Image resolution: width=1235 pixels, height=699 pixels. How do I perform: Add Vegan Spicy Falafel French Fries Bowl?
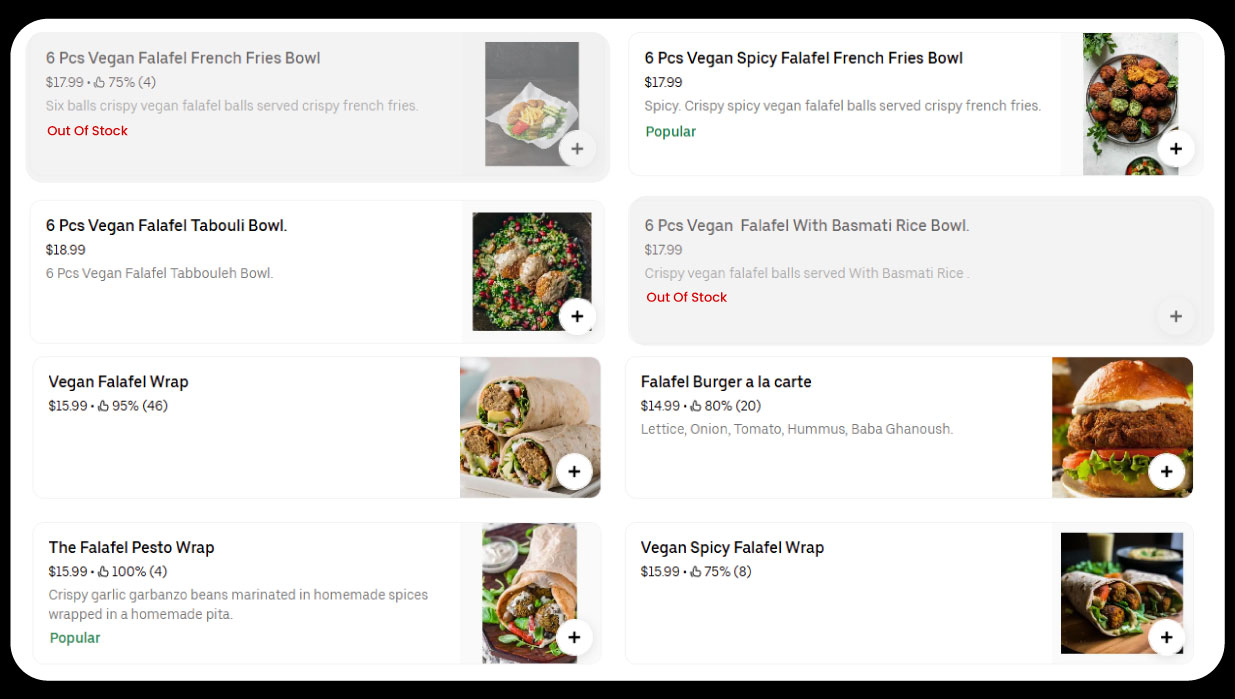[1175, 149]
